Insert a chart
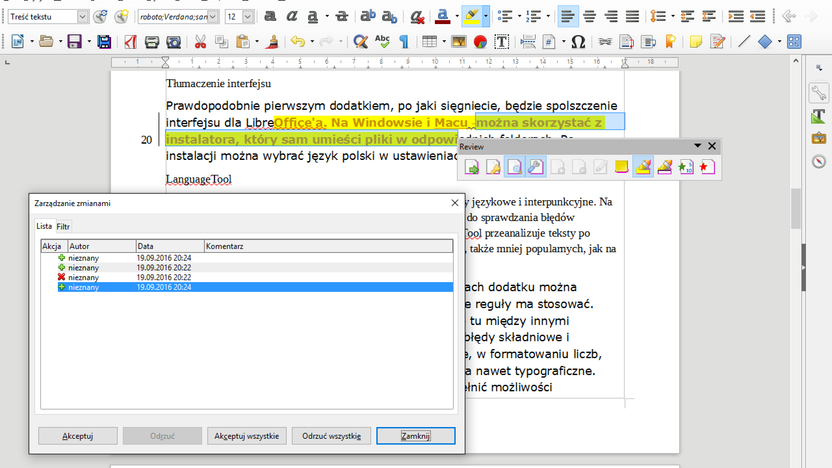The width and height of the screenshot is (832, 468). pyautogui.click(x=480, y=41)
